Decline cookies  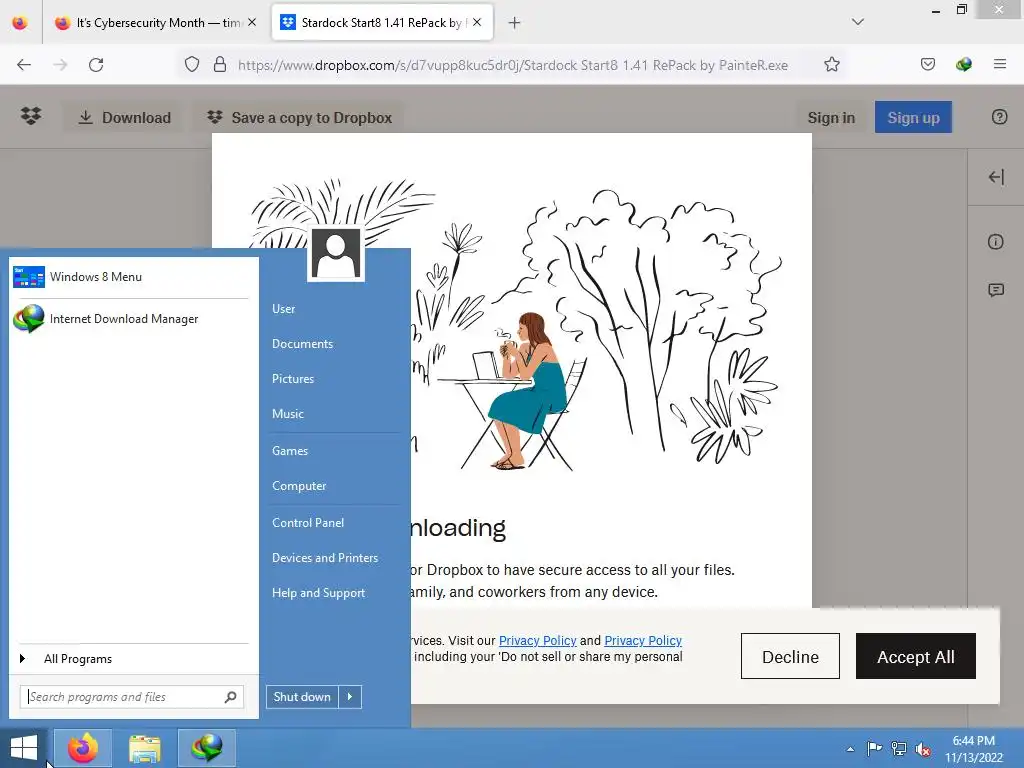tap(790, 656)
